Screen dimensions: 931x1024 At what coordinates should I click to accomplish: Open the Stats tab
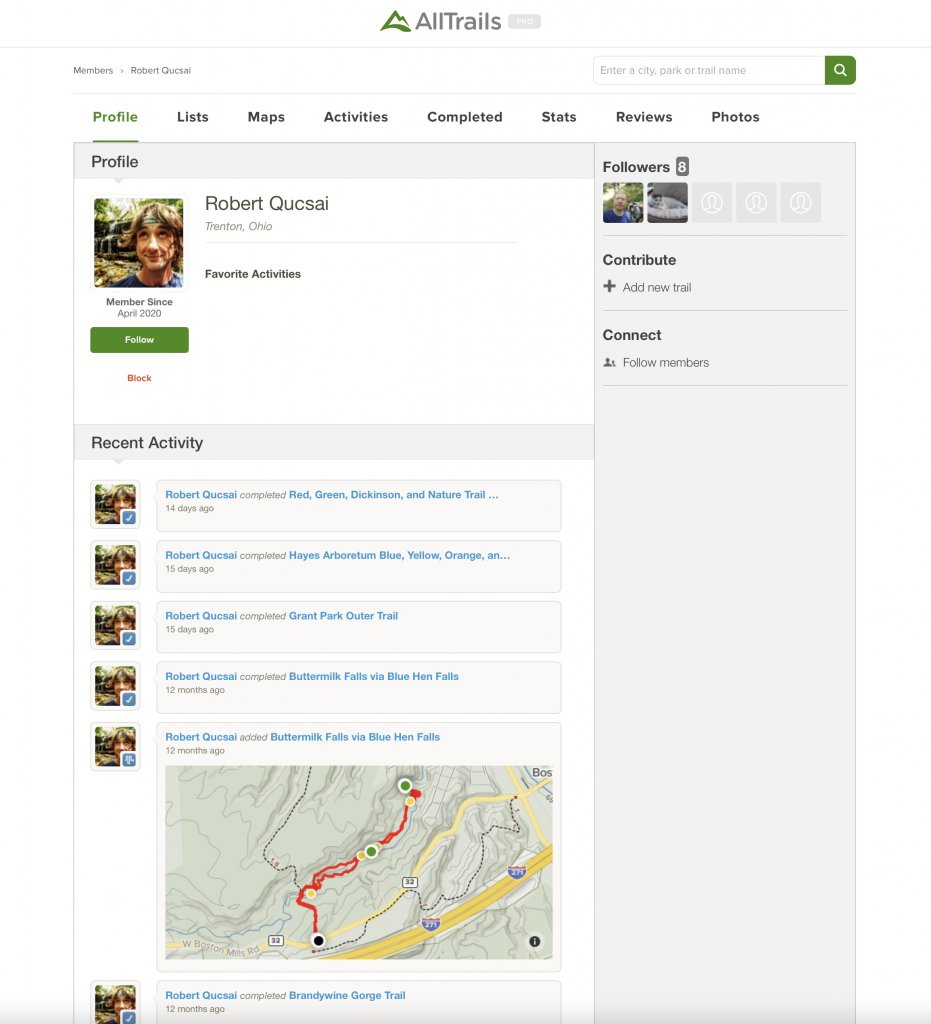(x=558, y=117)
